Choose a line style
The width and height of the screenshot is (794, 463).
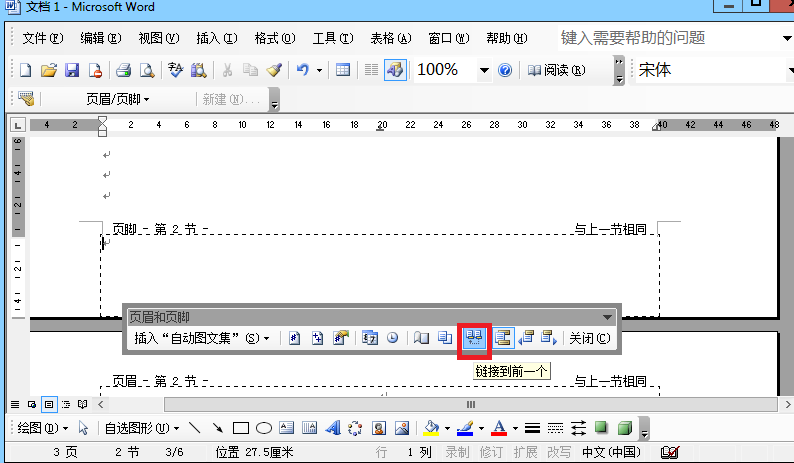pyautogui.click(x=532, y=428)
